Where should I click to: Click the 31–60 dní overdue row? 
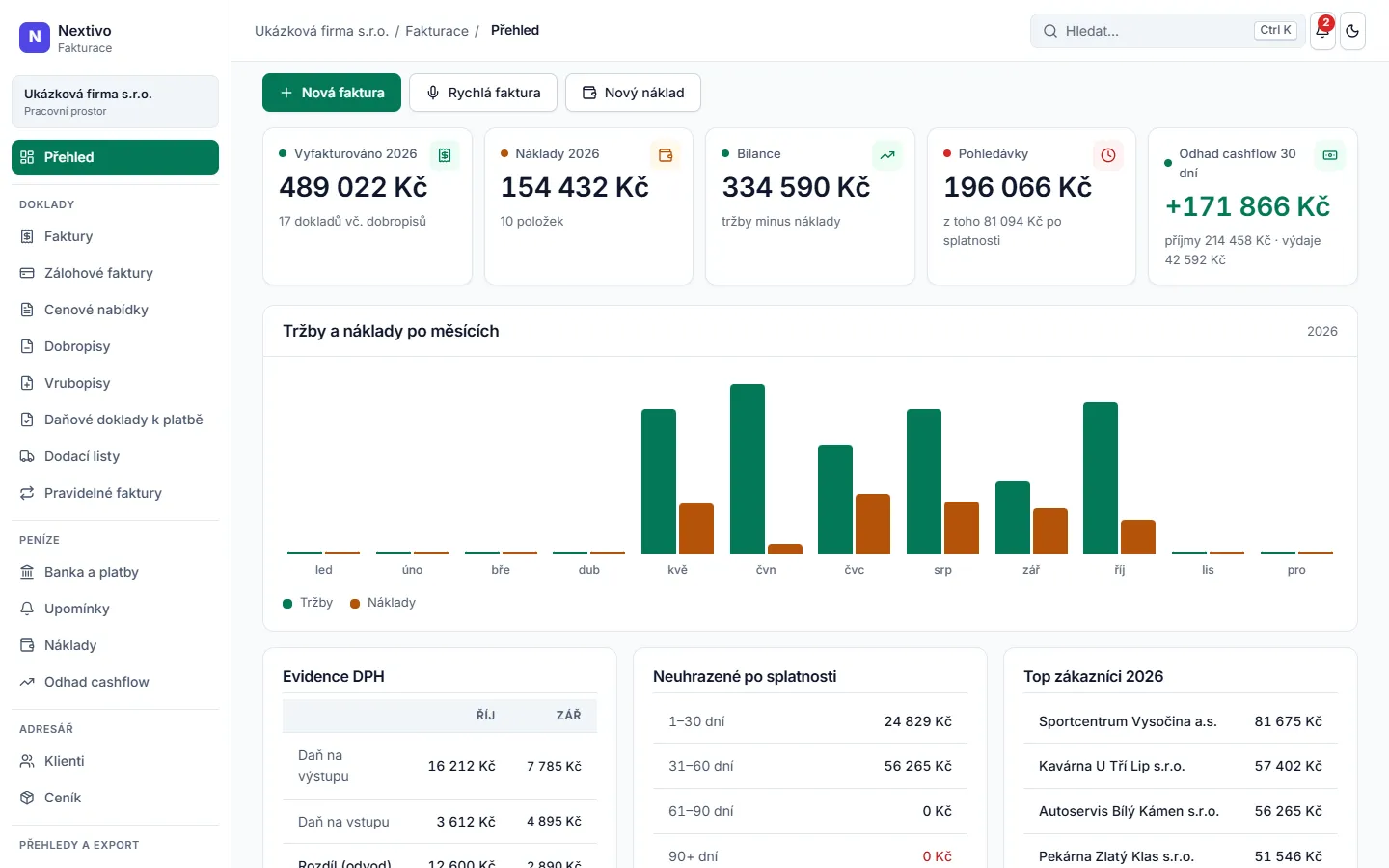(810, 766)
